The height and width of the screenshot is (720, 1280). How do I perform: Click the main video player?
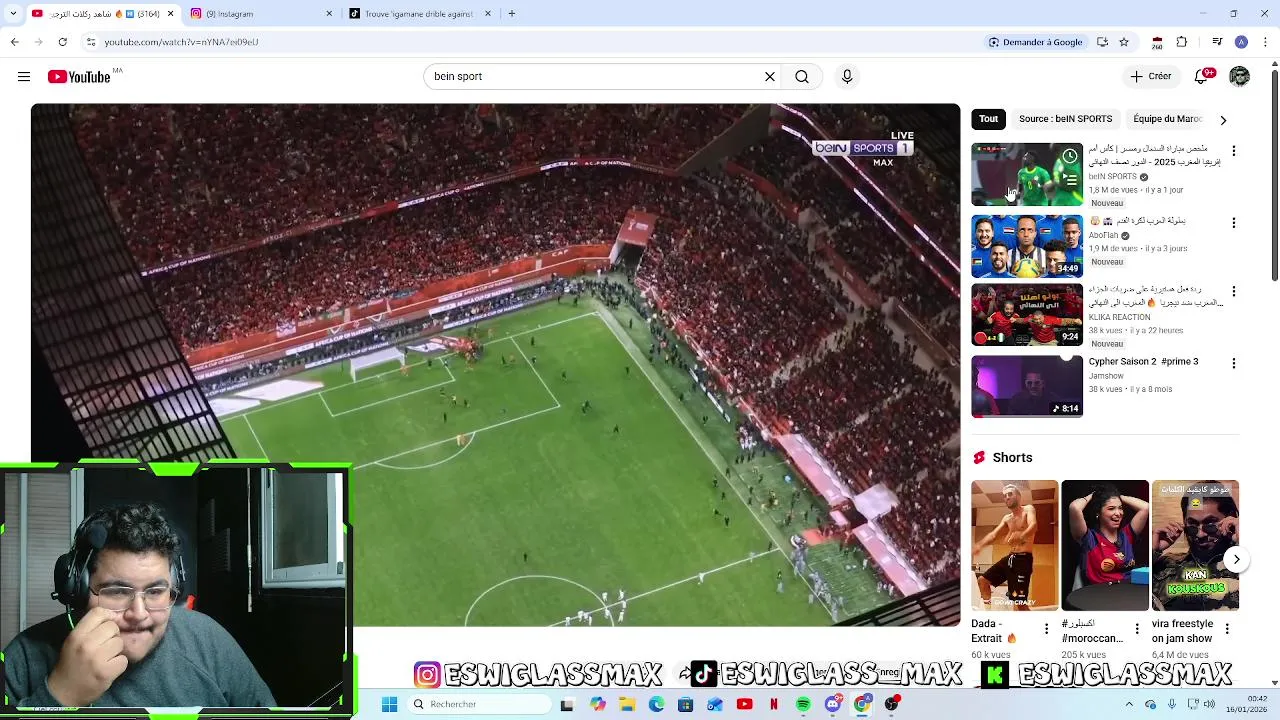495,365
